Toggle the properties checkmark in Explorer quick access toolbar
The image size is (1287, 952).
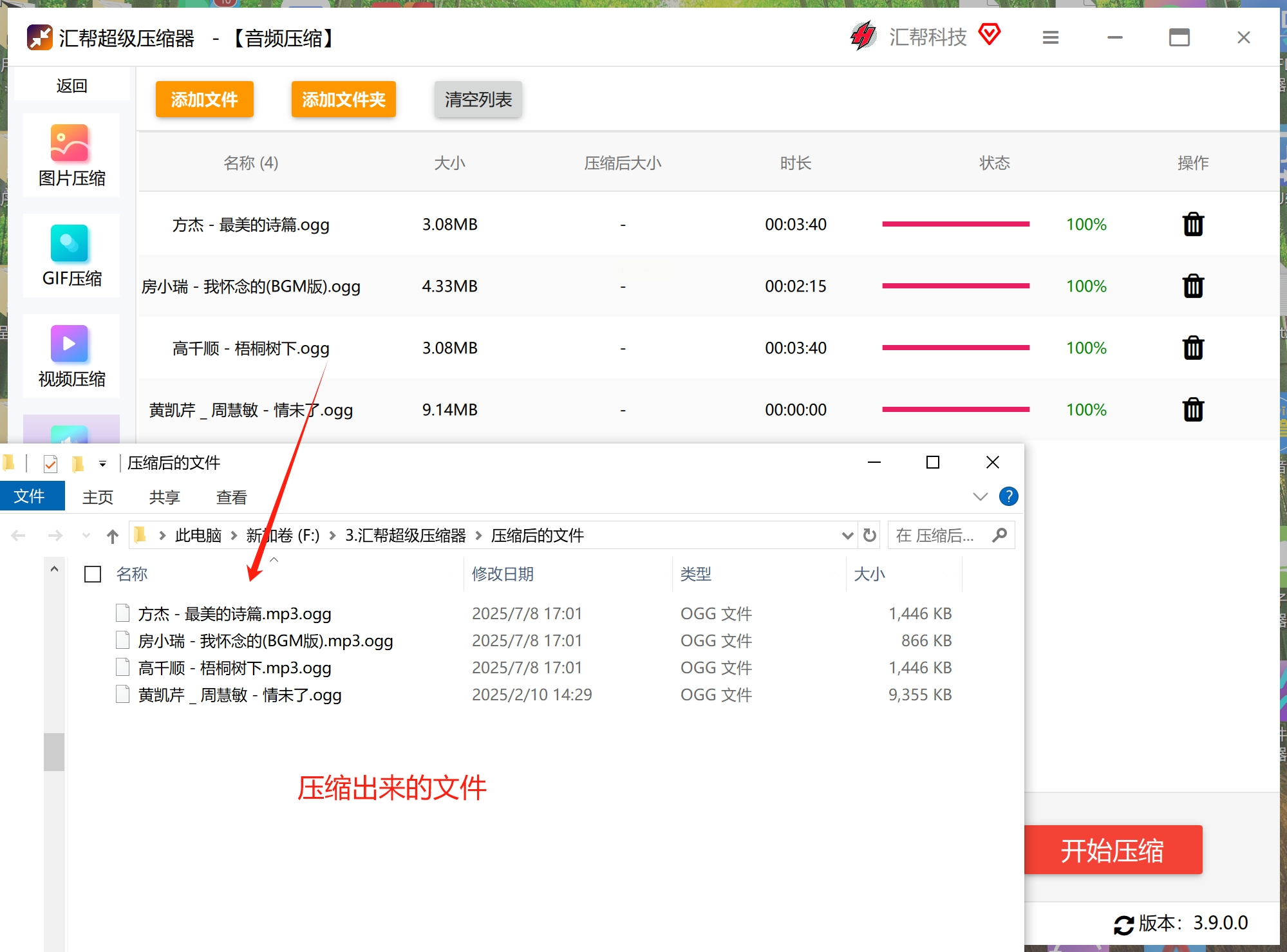(x=50, y=463)
